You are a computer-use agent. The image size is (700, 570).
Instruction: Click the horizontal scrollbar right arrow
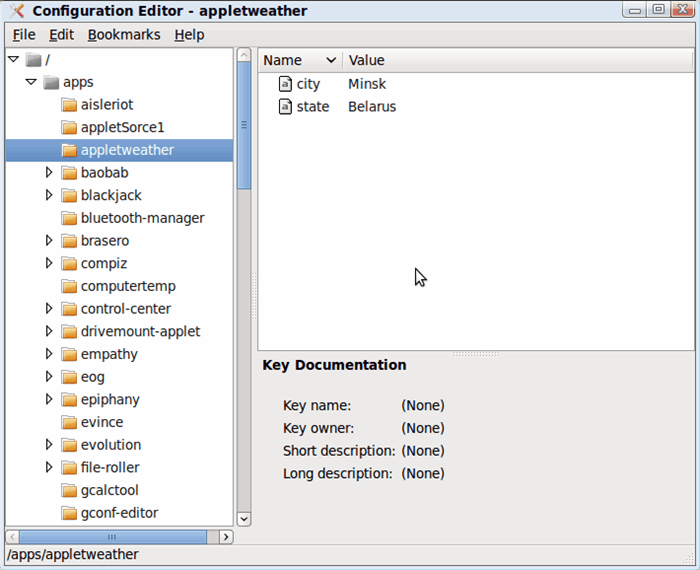pos(226,537)
